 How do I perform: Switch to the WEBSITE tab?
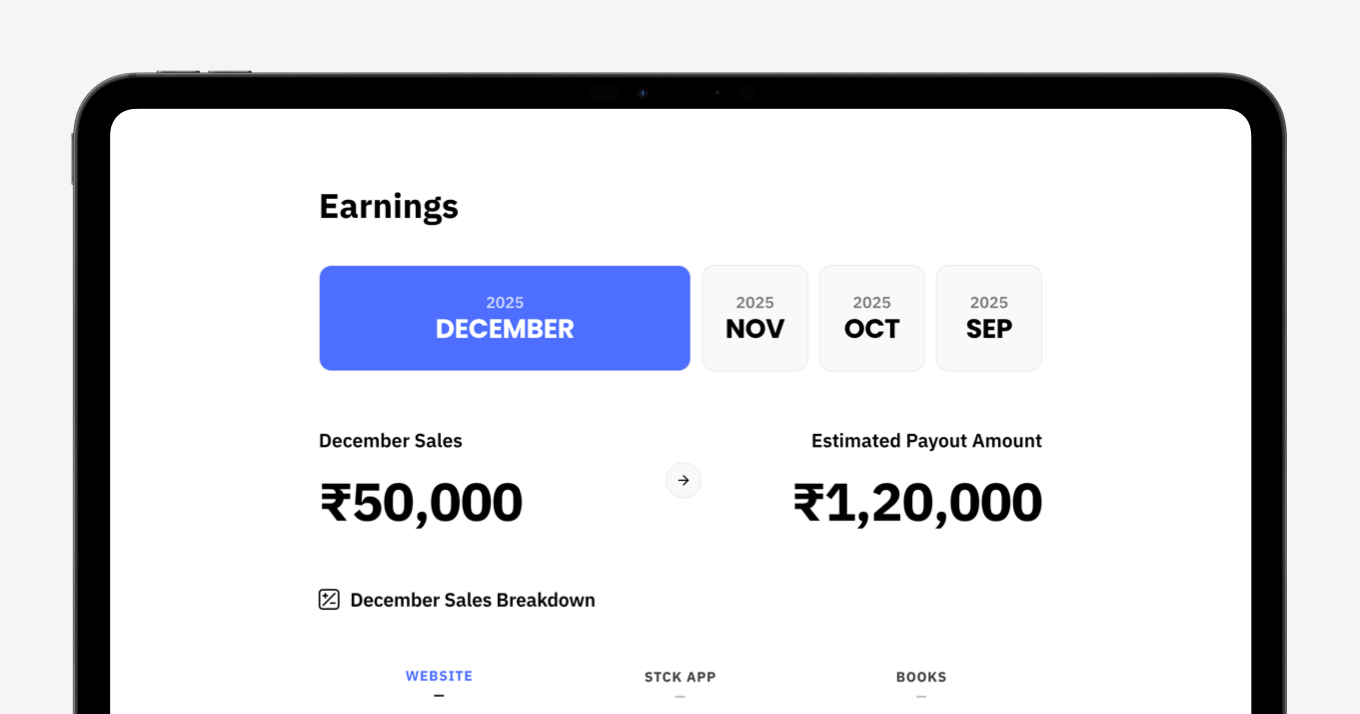click(439, 676)
